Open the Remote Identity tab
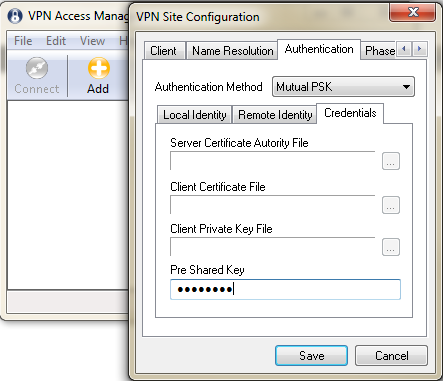The image size is (443, 381). click(x=275, y=115)
